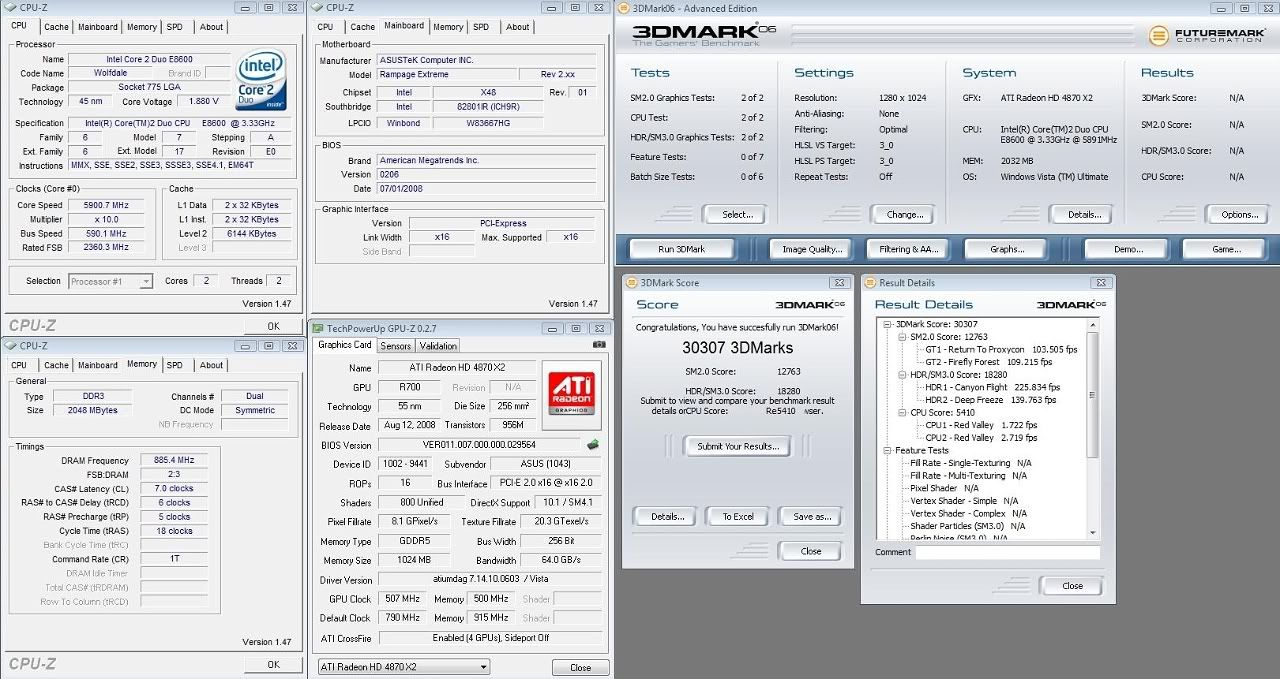Collapse the HDR/SM3.0 Score tree node

click(x=902, y=375)
